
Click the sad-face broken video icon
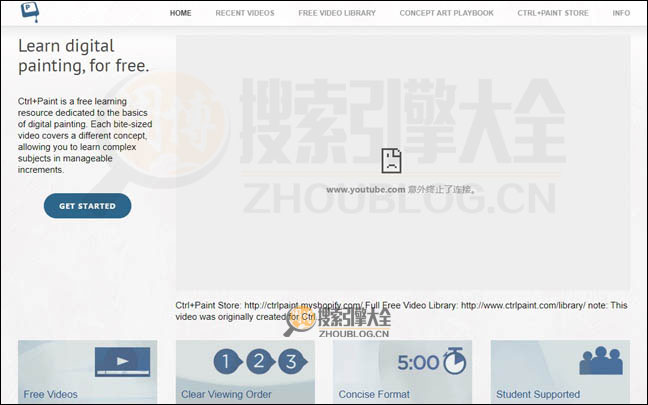coord(391,160)
